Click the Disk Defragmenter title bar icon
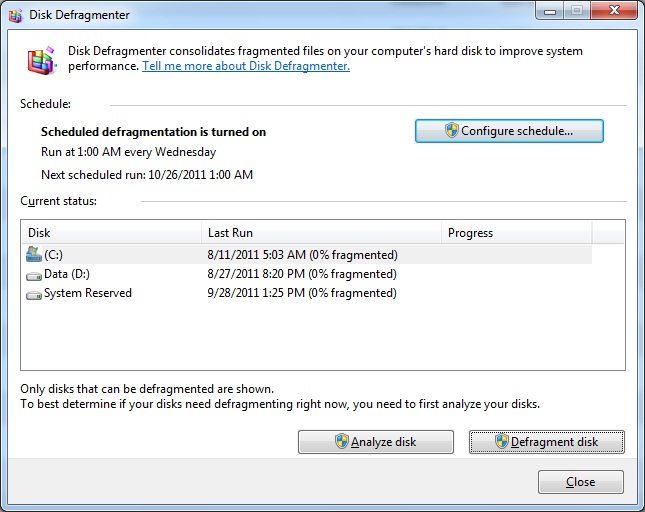 [x=15, y=16]
